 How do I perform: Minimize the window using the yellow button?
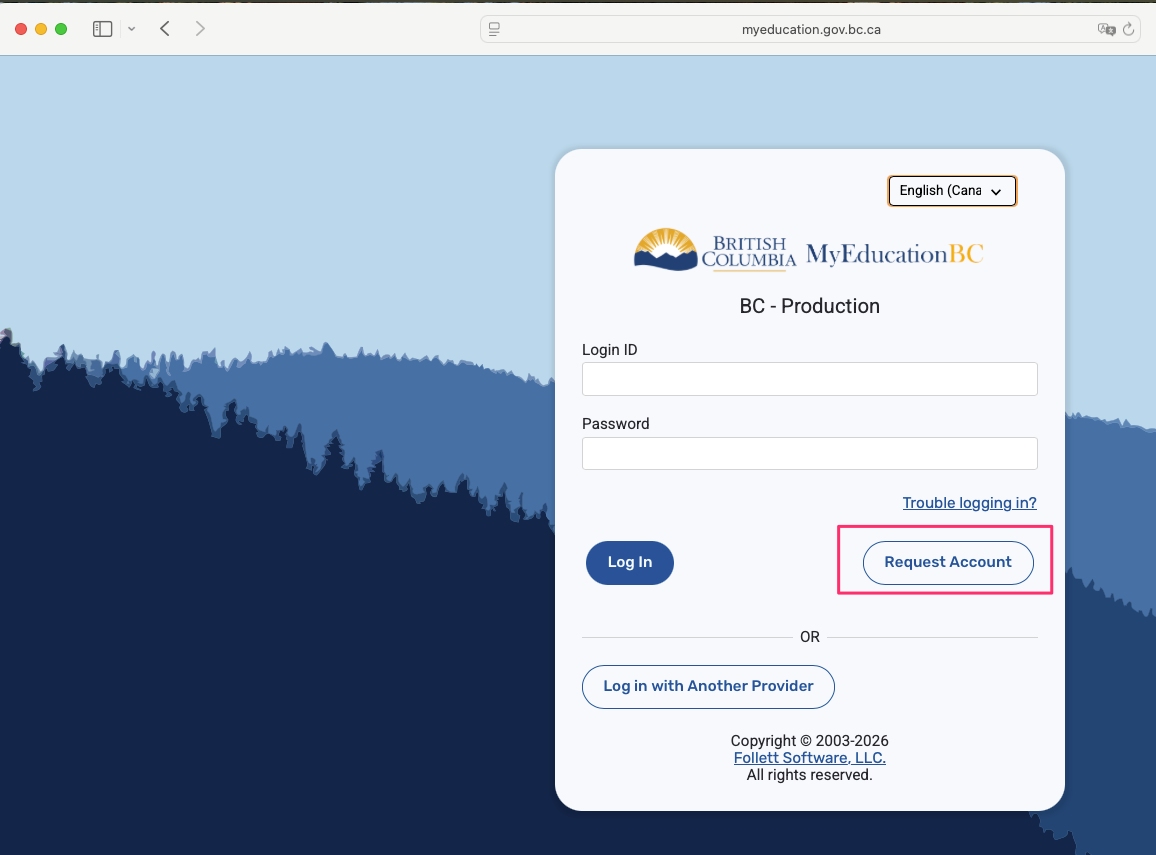[41, 29]
